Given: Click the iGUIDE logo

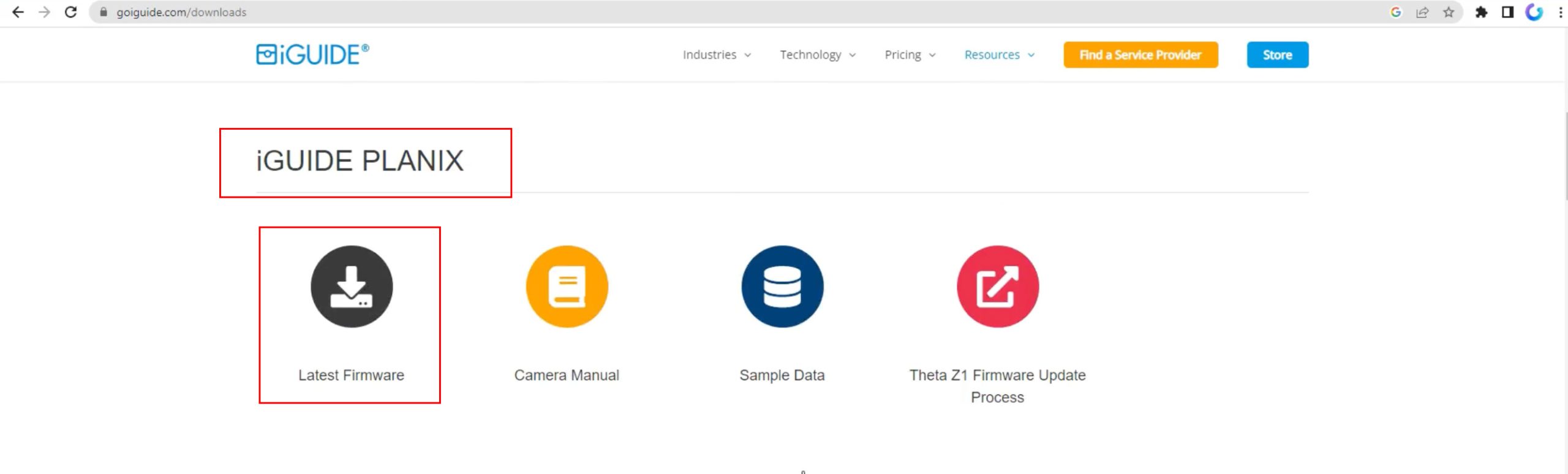Looking at the screenshot, I should tap(312, 55).
